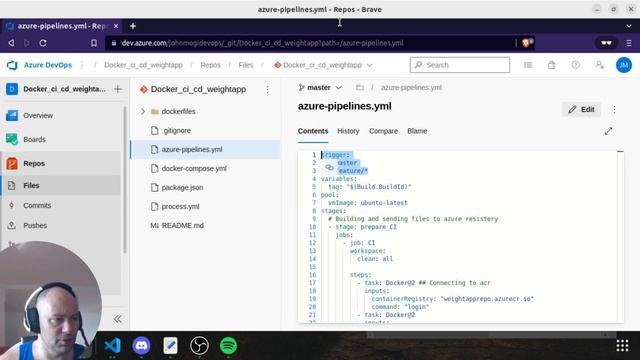
Task: Switch to the Contents tab
Action: (x=313, y=131)
